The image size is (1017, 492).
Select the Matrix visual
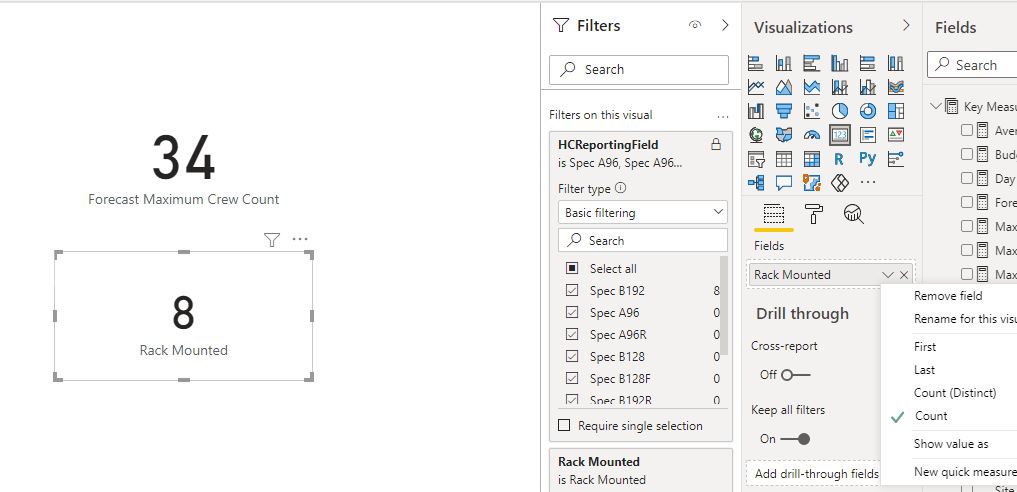tap(811, 159)
